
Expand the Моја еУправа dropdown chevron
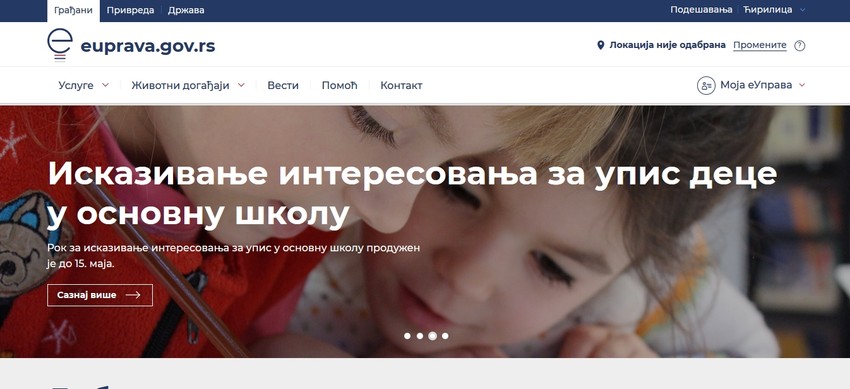[802, 85]
